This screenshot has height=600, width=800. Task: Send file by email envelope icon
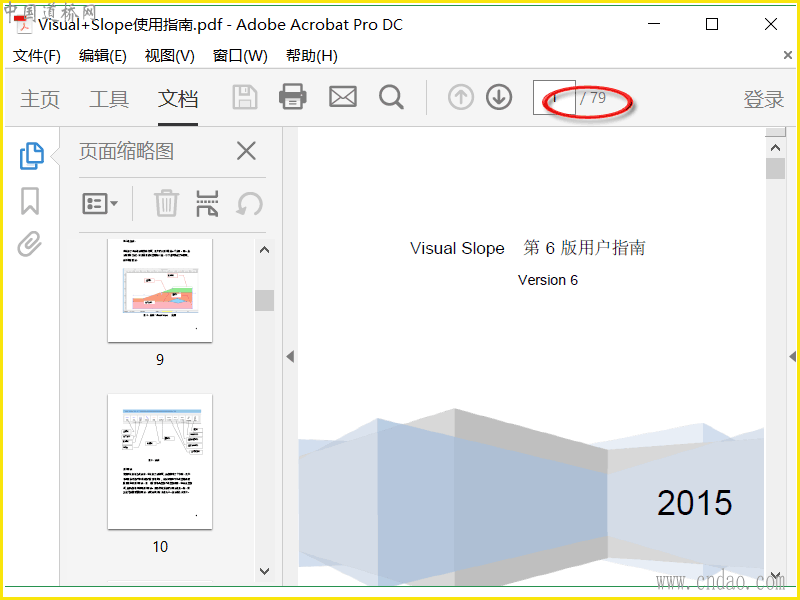point(343,96)
